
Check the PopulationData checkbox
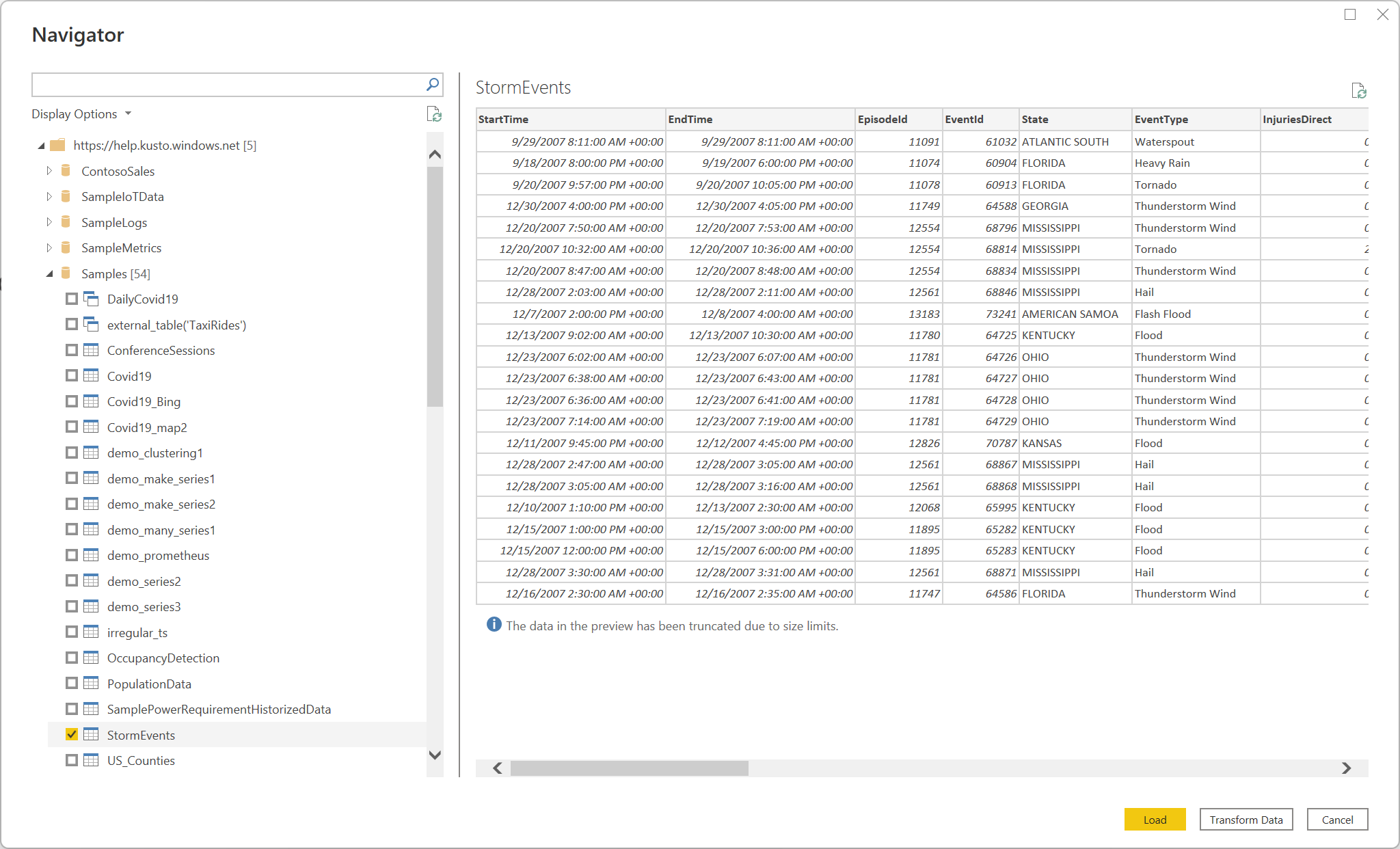[72, 684]
